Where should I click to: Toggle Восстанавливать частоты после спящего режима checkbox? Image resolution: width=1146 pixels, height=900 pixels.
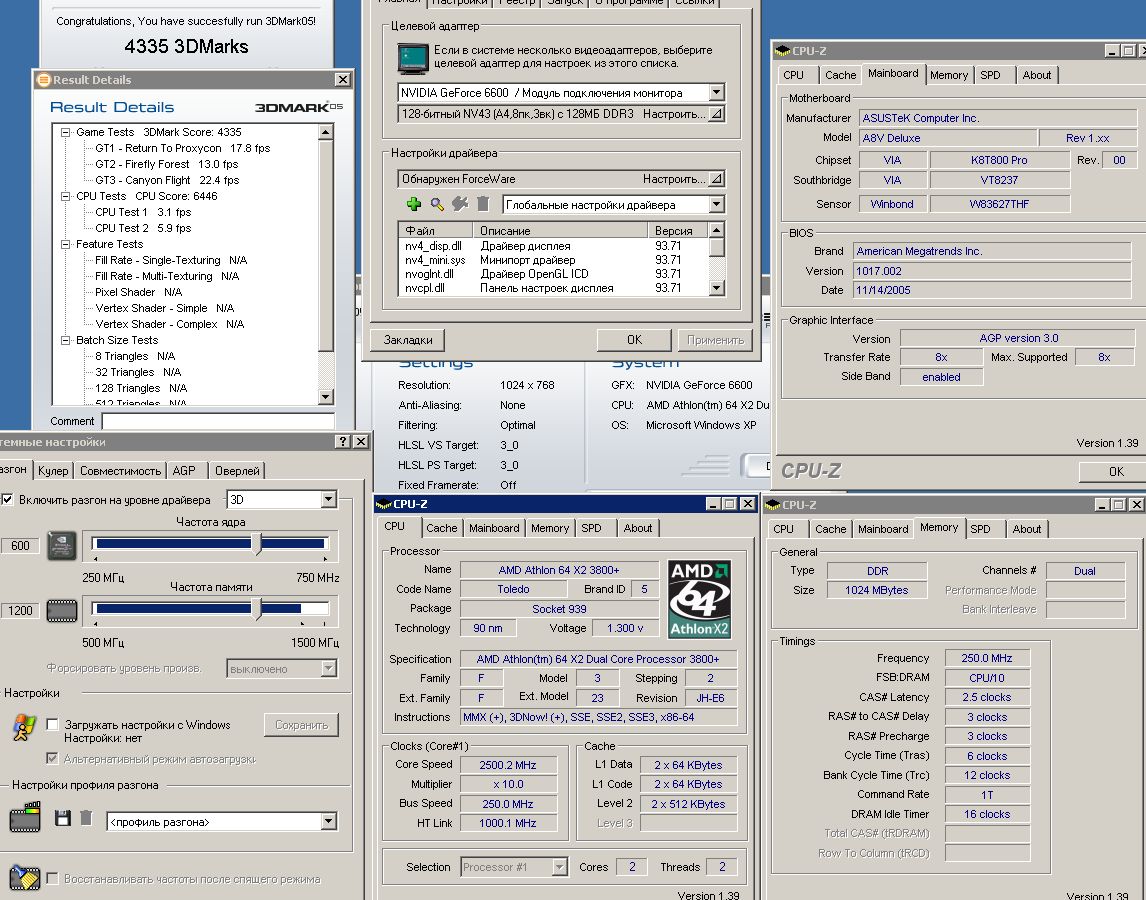53,878
